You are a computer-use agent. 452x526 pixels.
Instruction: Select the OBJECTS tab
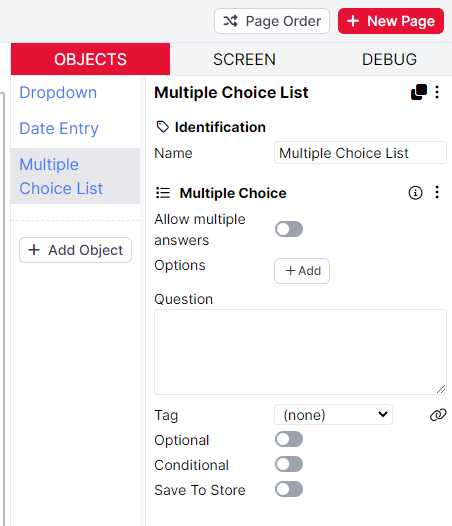91,59
